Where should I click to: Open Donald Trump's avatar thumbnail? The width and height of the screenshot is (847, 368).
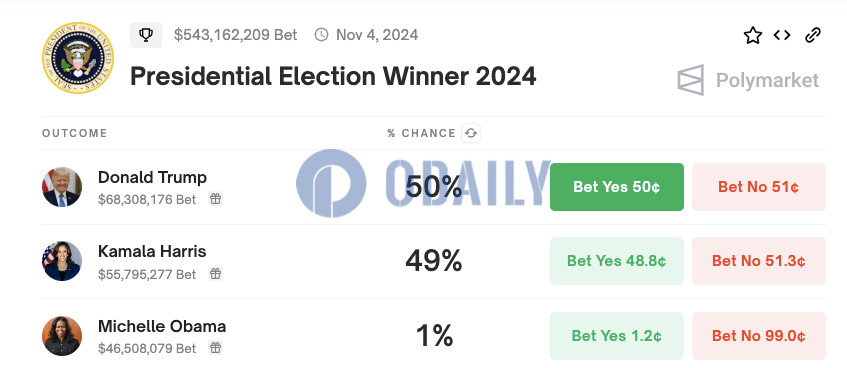pyautogui.click(x=62, y=187)
